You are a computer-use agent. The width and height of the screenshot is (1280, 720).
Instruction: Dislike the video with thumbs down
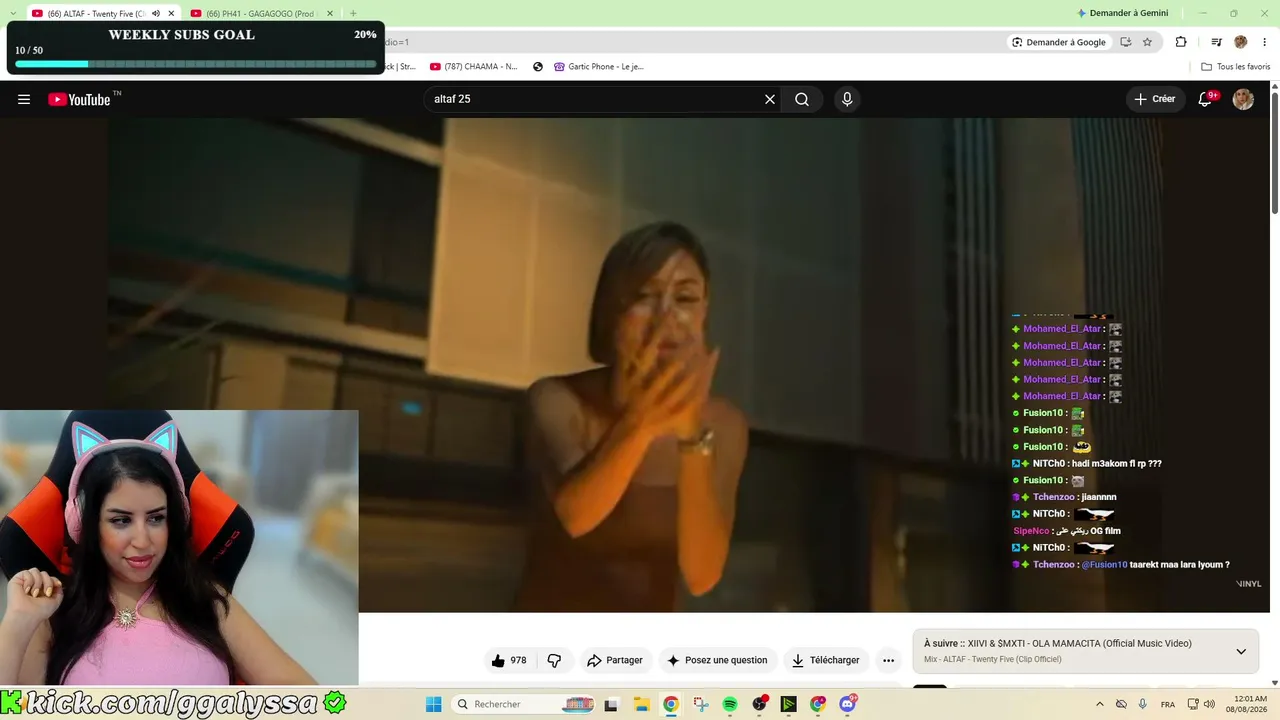pos(554,660)
